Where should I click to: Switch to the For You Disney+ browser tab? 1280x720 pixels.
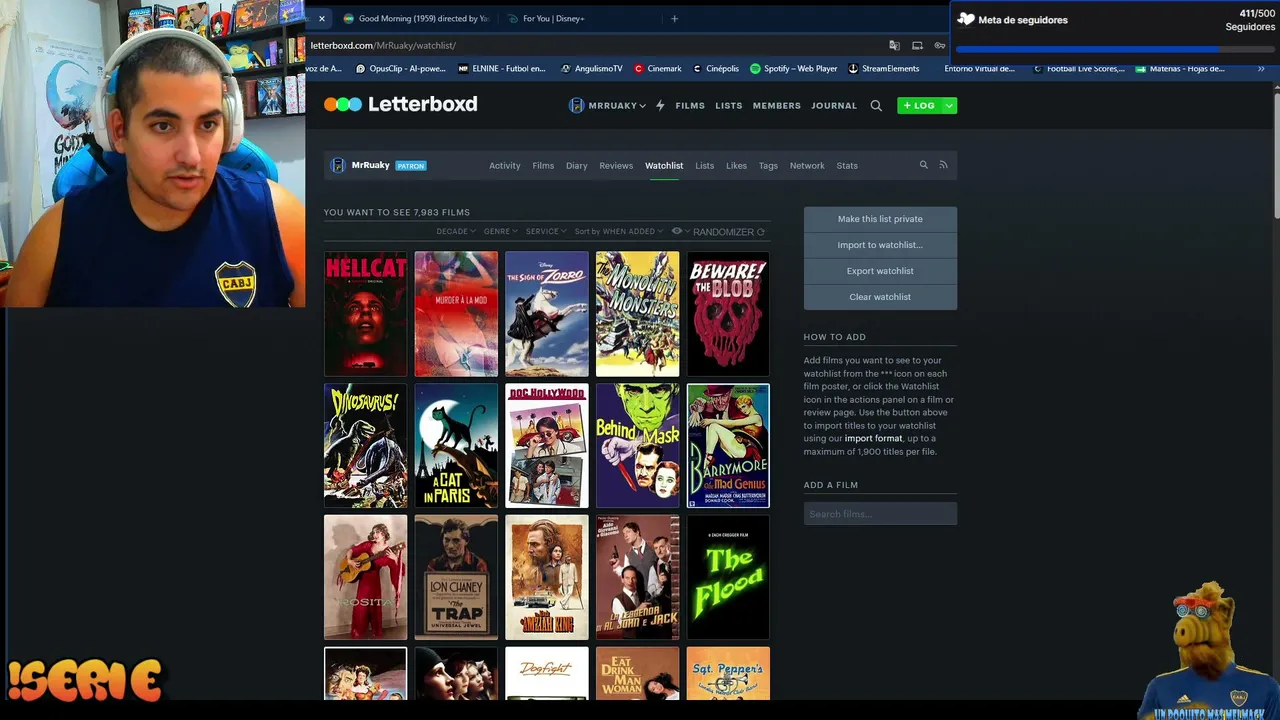click(x=580, y=18)
